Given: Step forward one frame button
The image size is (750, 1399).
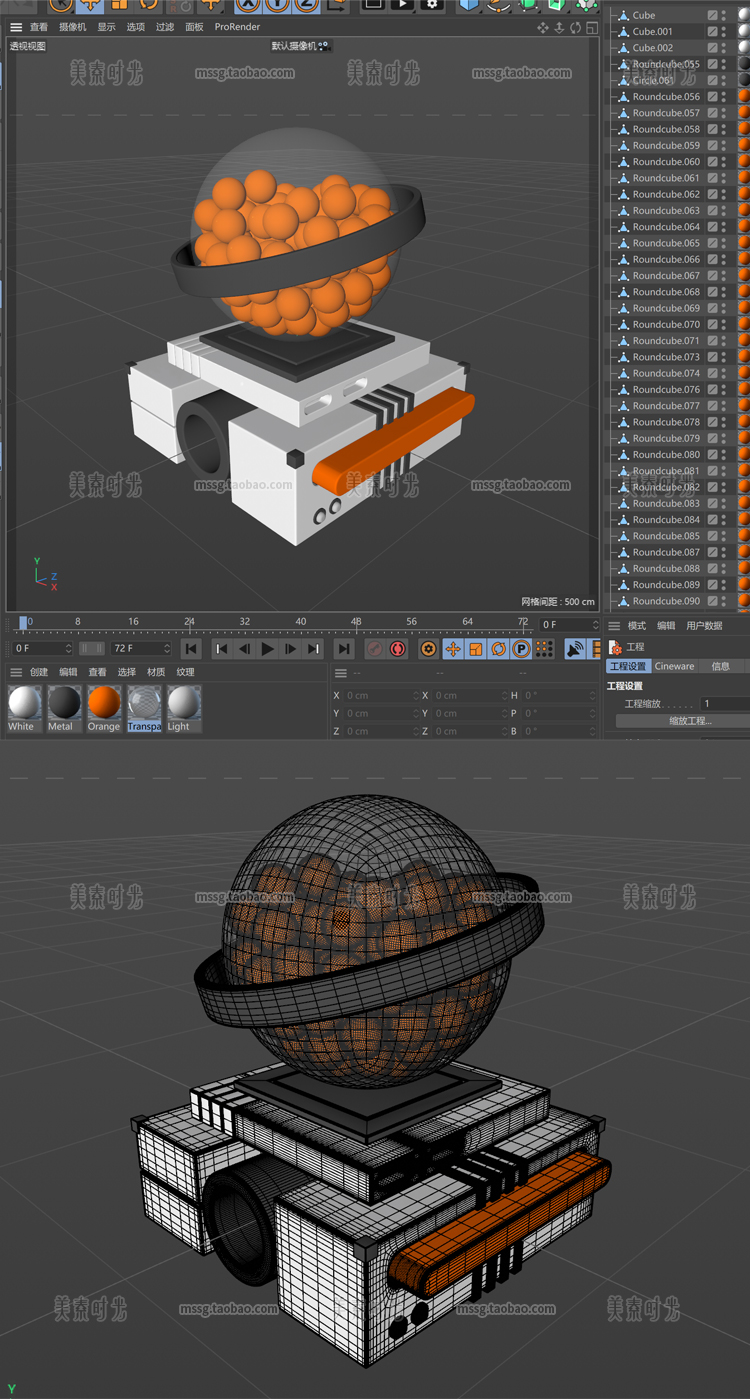Looking at the screenshot, I should (x=291, y=649).
